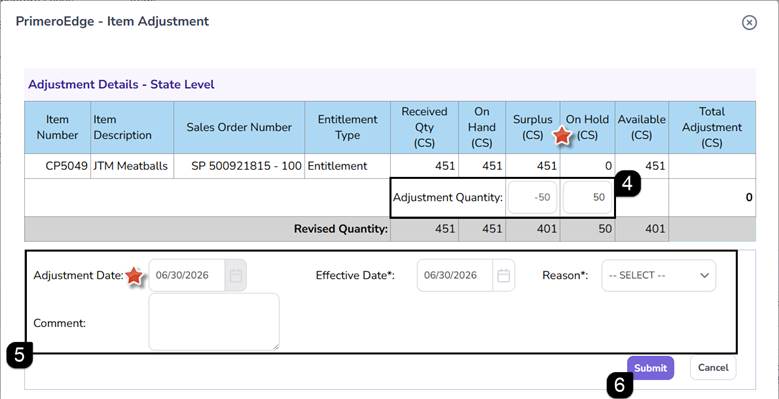
Task: Click the Revised Quantity label
Action: click(x=340, y=229)
